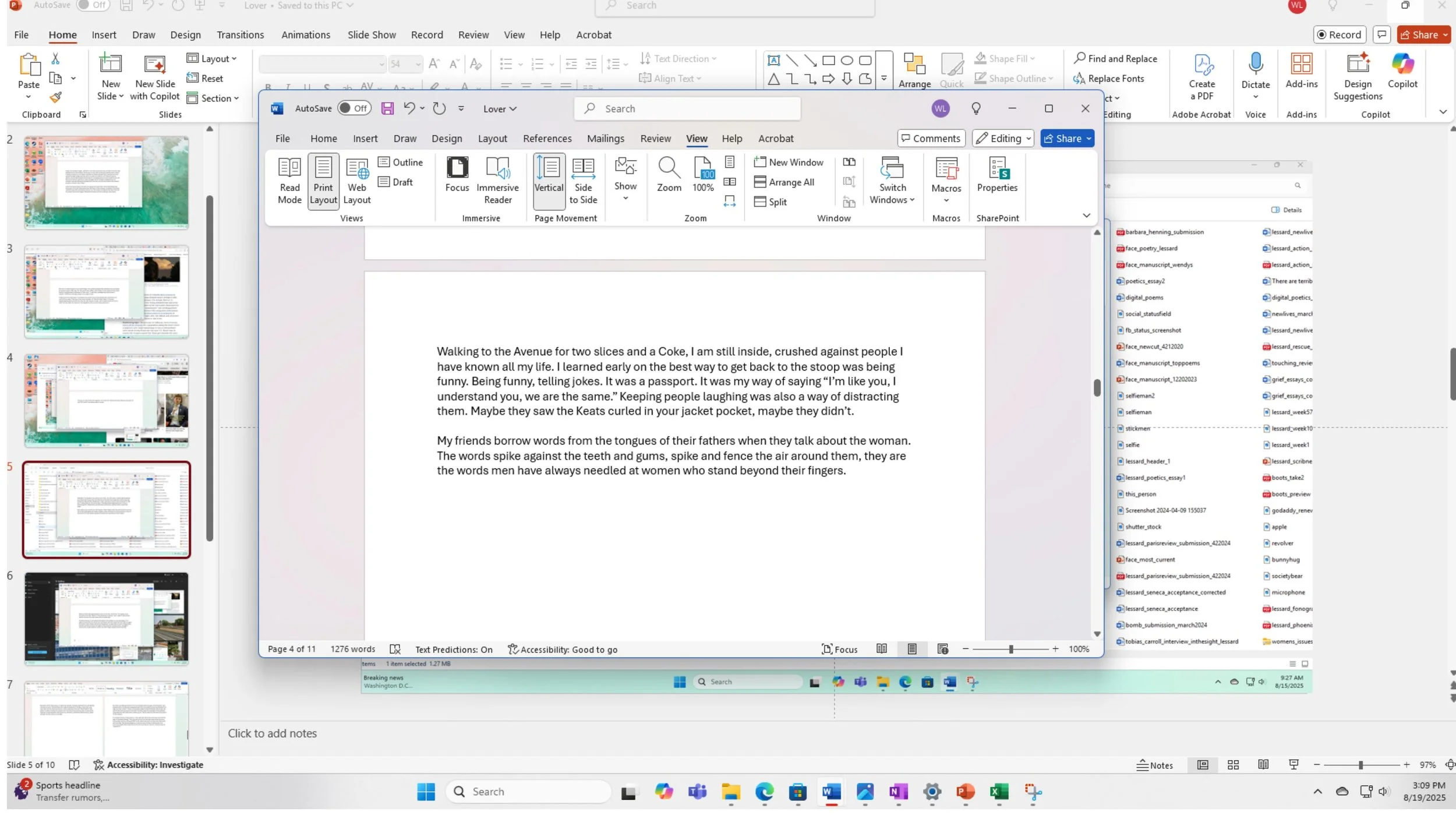Screen dimensions: 1456x819
Task: Switch to PowerPoint's Slide Show tab
Action: (372, 35)
